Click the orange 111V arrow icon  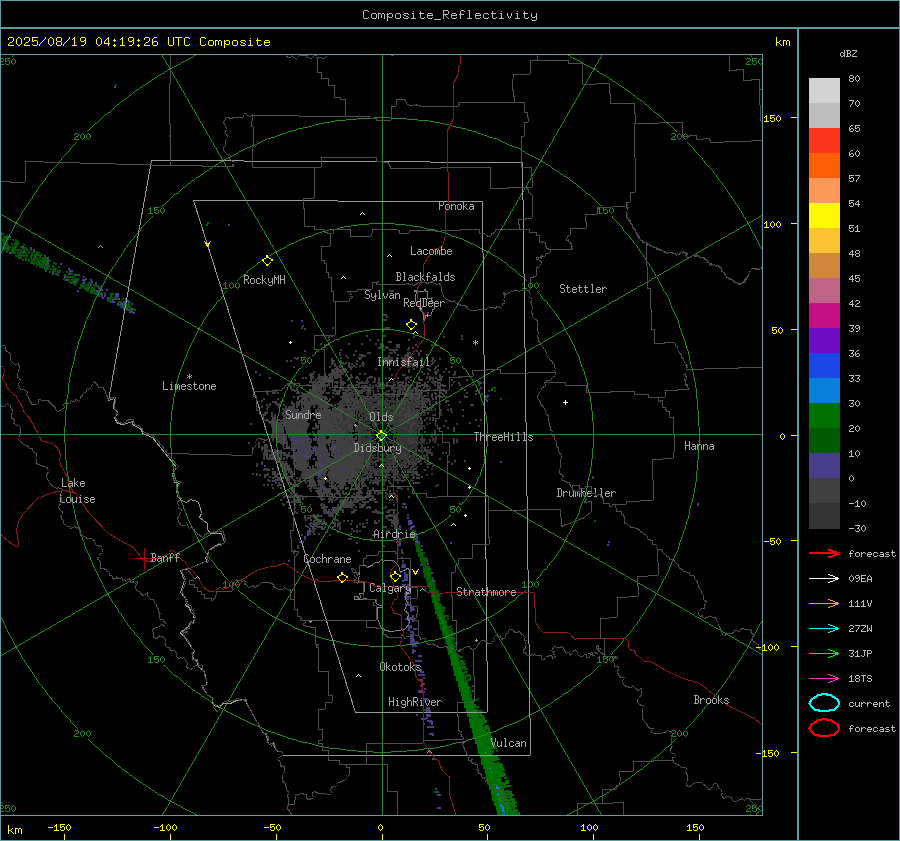pyautogui.click(x=824, y=603)
